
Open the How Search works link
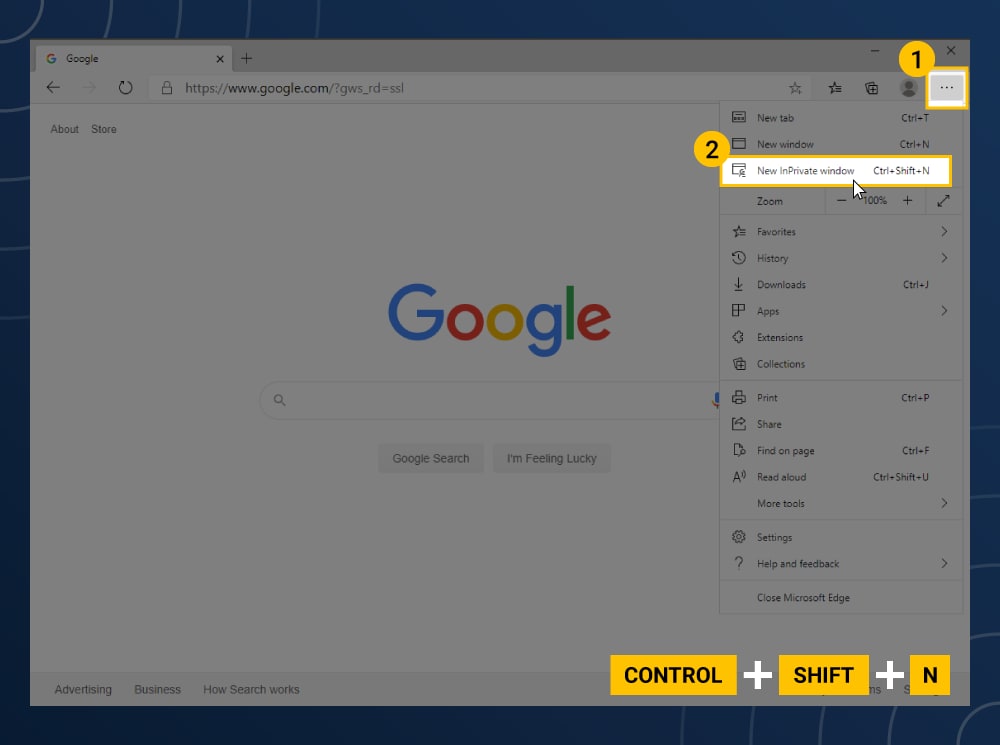(251, 690)
